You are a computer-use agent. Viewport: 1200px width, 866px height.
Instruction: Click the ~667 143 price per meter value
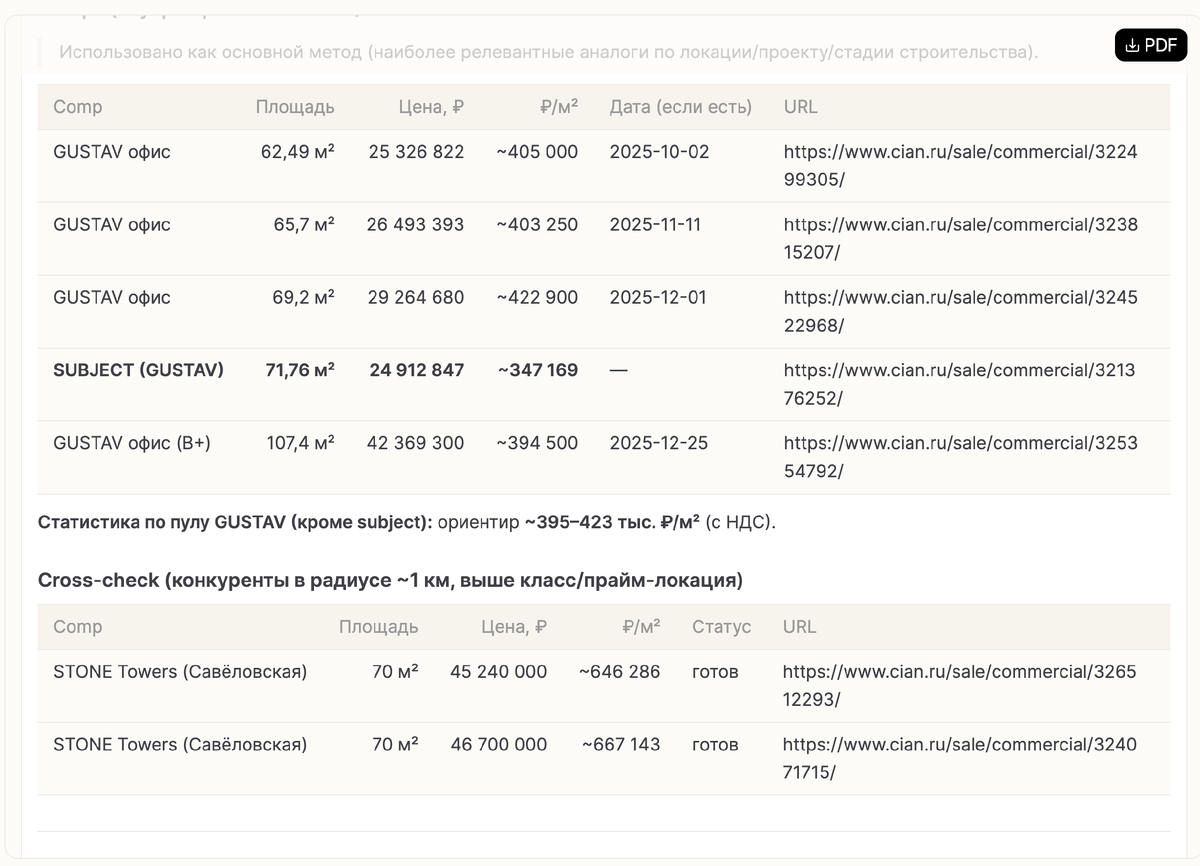621,745
